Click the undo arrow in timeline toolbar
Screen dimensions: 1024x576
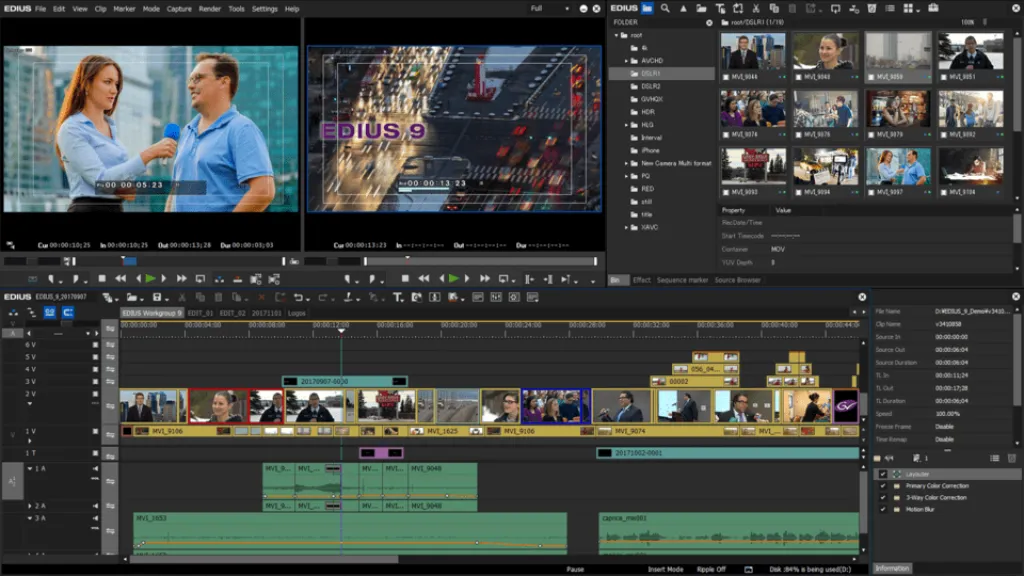(298, 297)
